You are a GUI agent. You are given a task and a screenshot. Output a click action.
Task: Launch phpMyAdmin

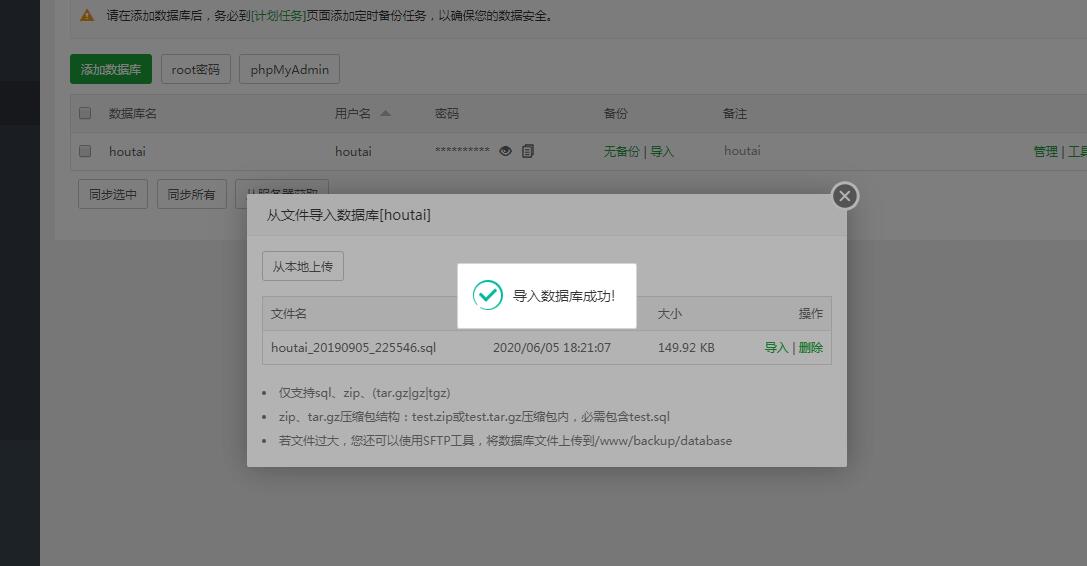(x=289, y=69)
